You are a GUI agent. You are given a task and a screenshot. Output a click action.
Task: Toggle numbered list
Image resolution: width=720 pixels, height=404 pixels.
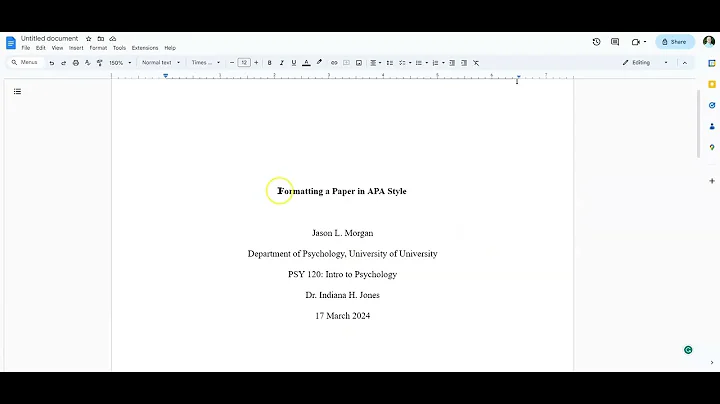tap(435, 63)
